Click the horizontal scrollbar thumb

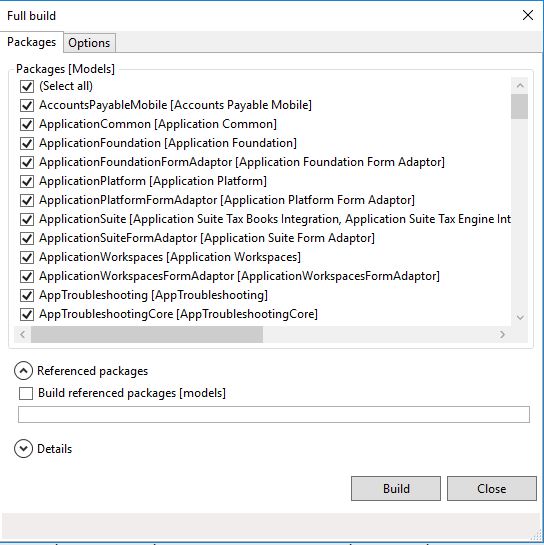(x=147, y=334)
